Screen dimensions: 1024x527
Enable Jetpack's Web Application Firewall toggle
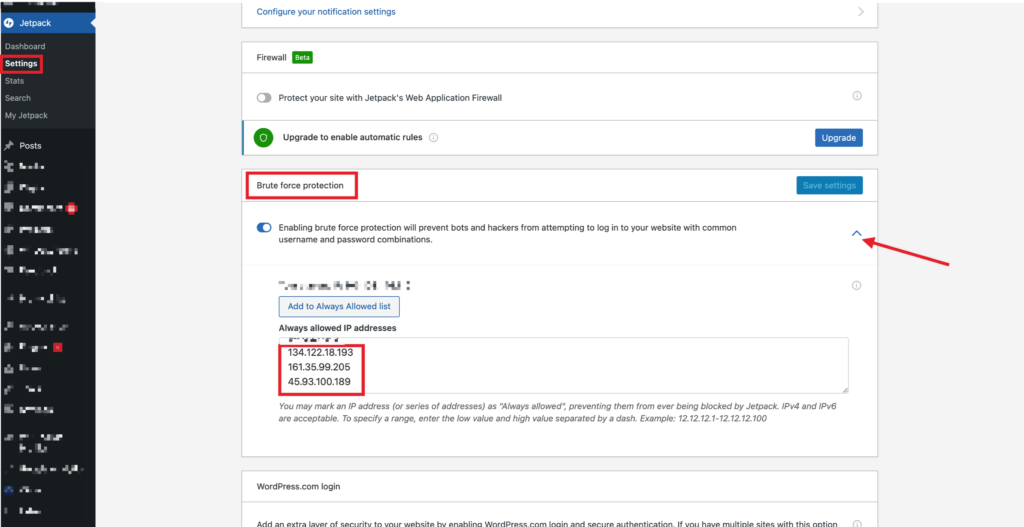(x=264, y=97)
